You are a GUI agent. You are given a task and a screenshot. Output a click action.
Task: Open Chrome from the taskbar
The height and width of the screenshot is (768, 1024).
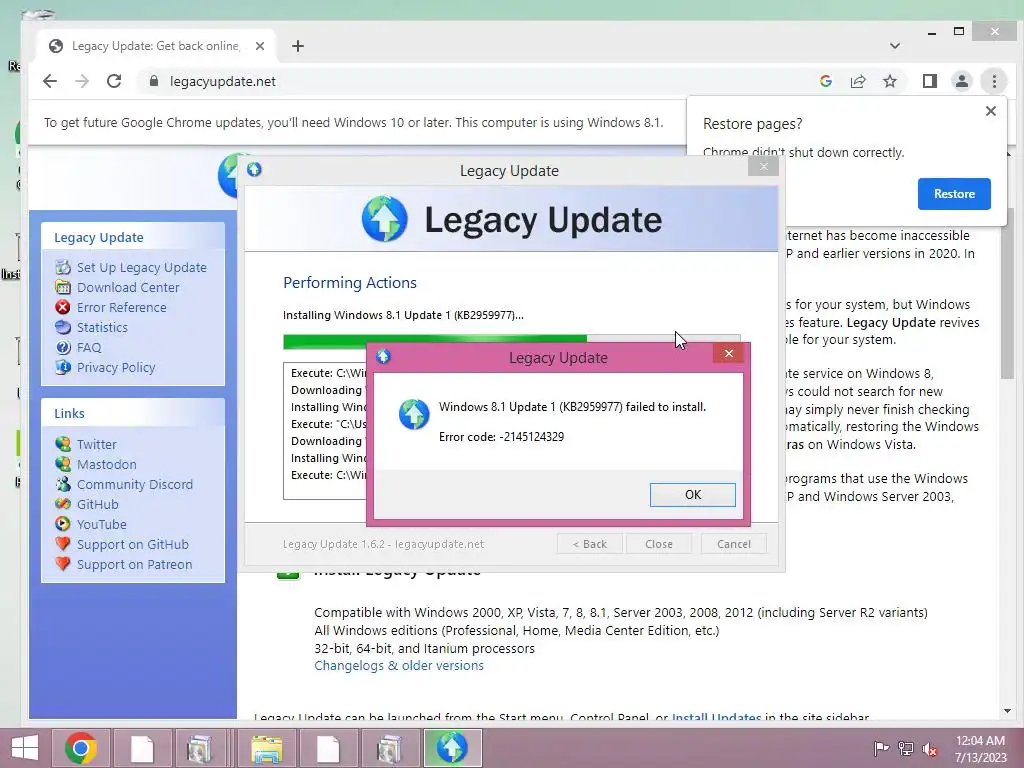pyautogui.click(x=80, y=748)
